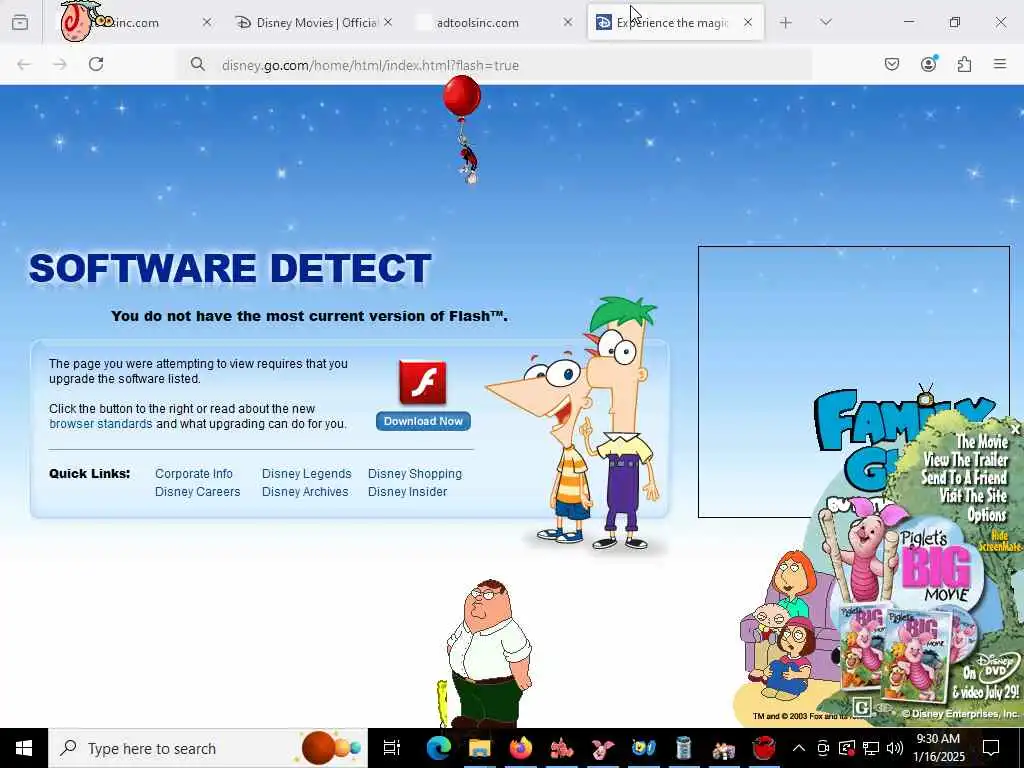The height and width of the screenshot is (768, 1024).
Task: Open the Windows Start menu
Action: tap(24, 748)
